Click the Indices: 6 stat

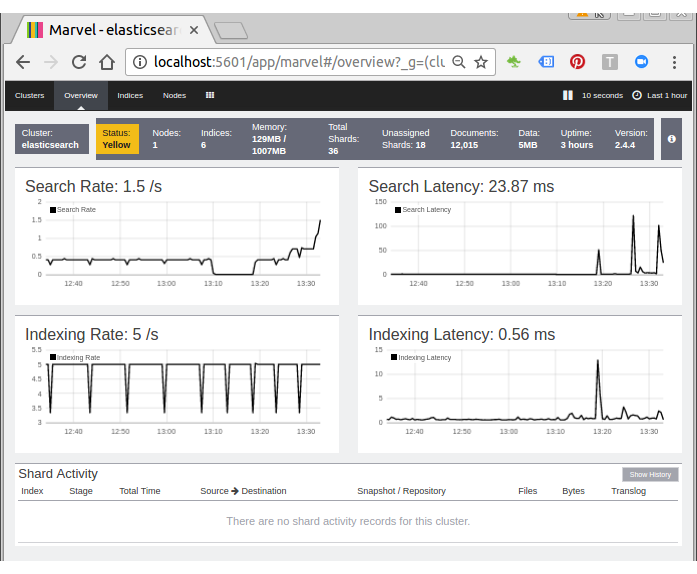click(x=216, y=139)
